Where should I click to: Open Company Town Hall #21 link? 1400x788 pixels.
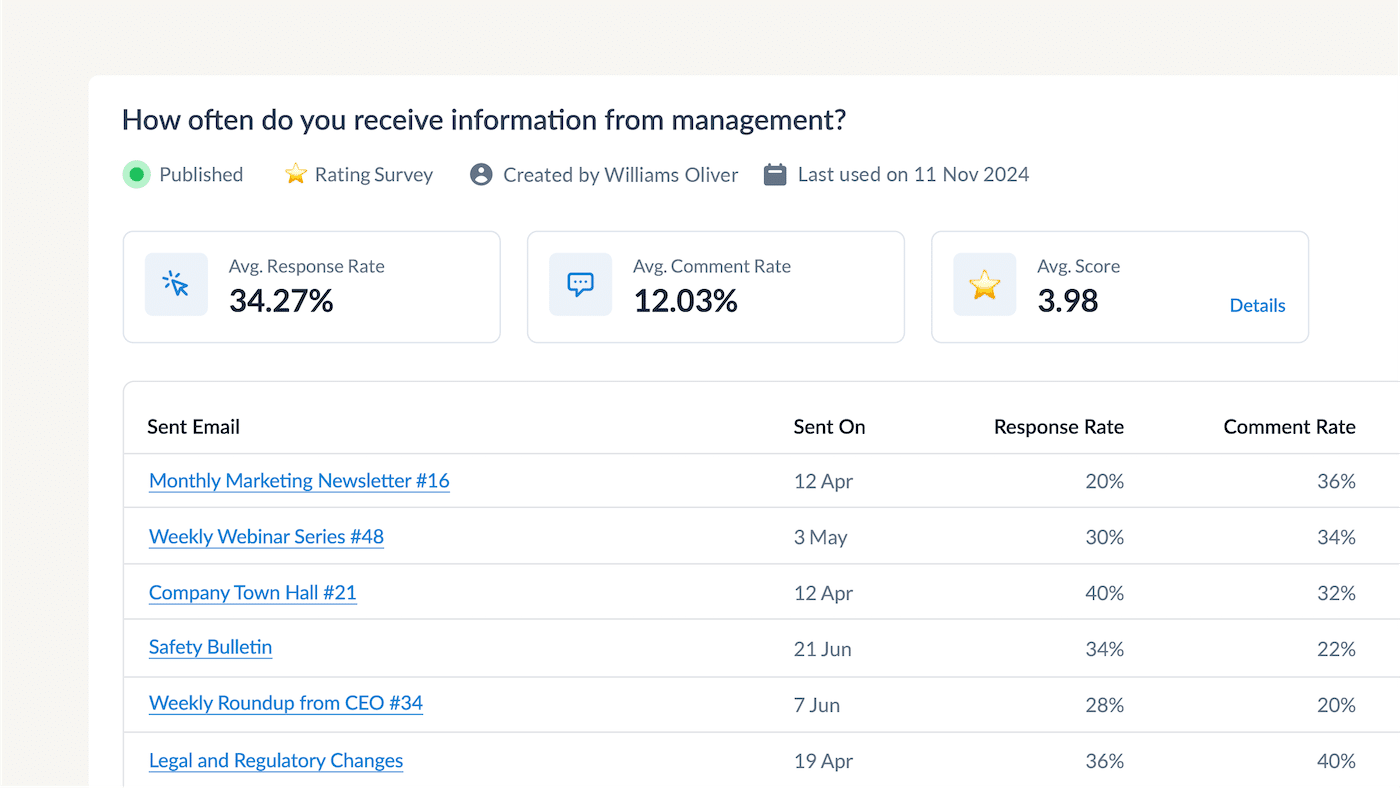click(x=253, y=593)
